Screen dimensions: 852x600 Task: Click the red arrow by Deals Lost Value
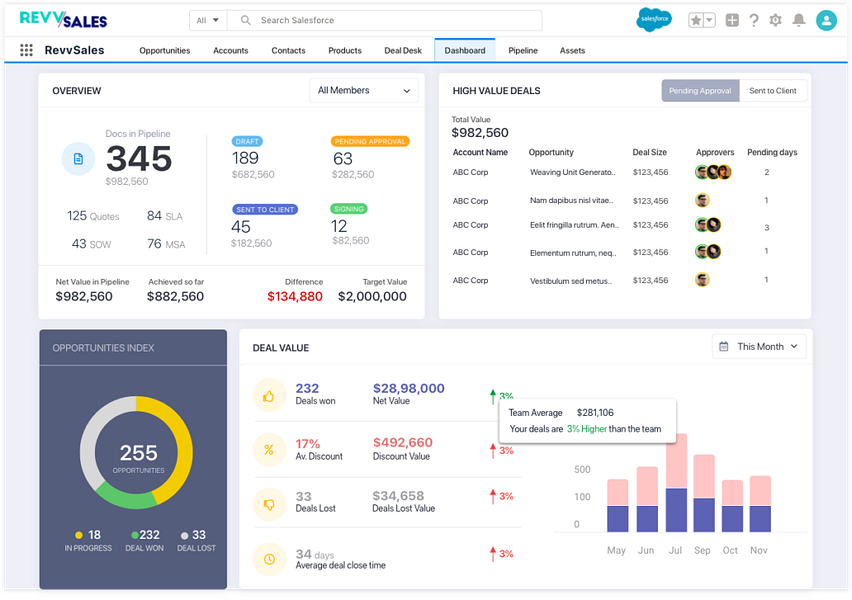pyautogui.click(x=493, y=496)
